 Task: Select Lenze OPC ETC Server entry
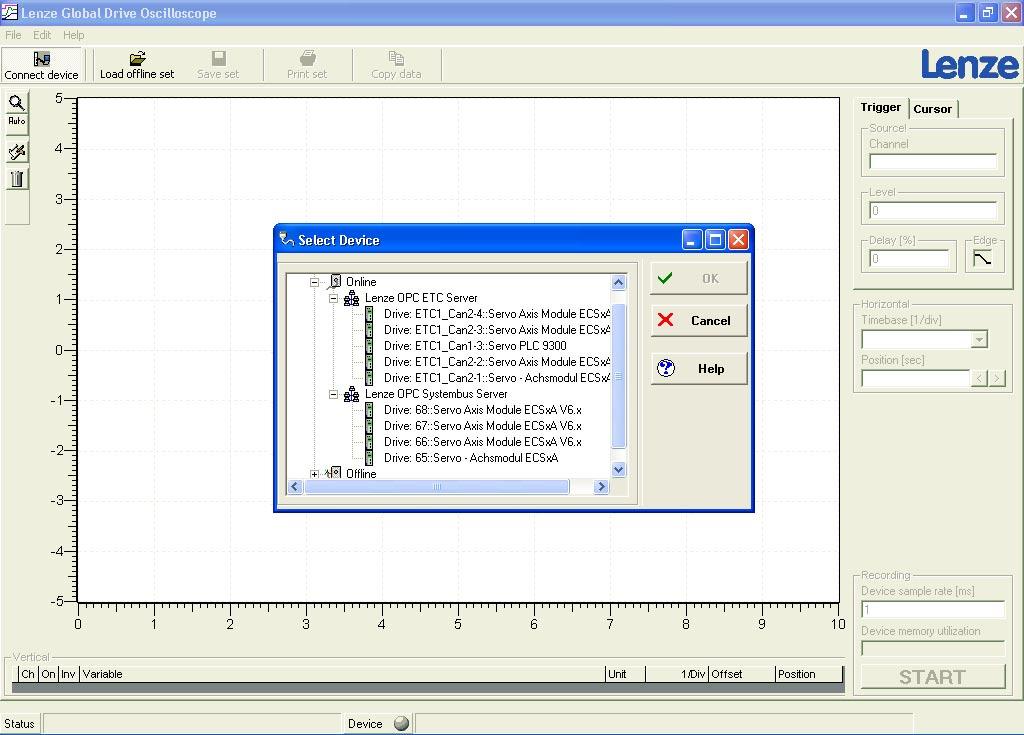[421, 298]
